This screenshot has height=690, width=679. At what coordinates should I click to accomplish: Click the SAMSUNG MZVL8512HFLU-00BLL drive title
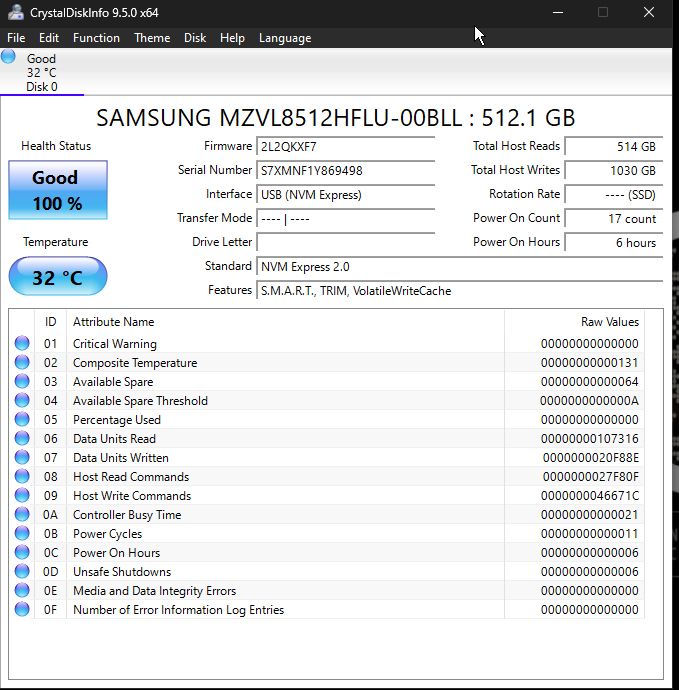click(x=336, y=118)
